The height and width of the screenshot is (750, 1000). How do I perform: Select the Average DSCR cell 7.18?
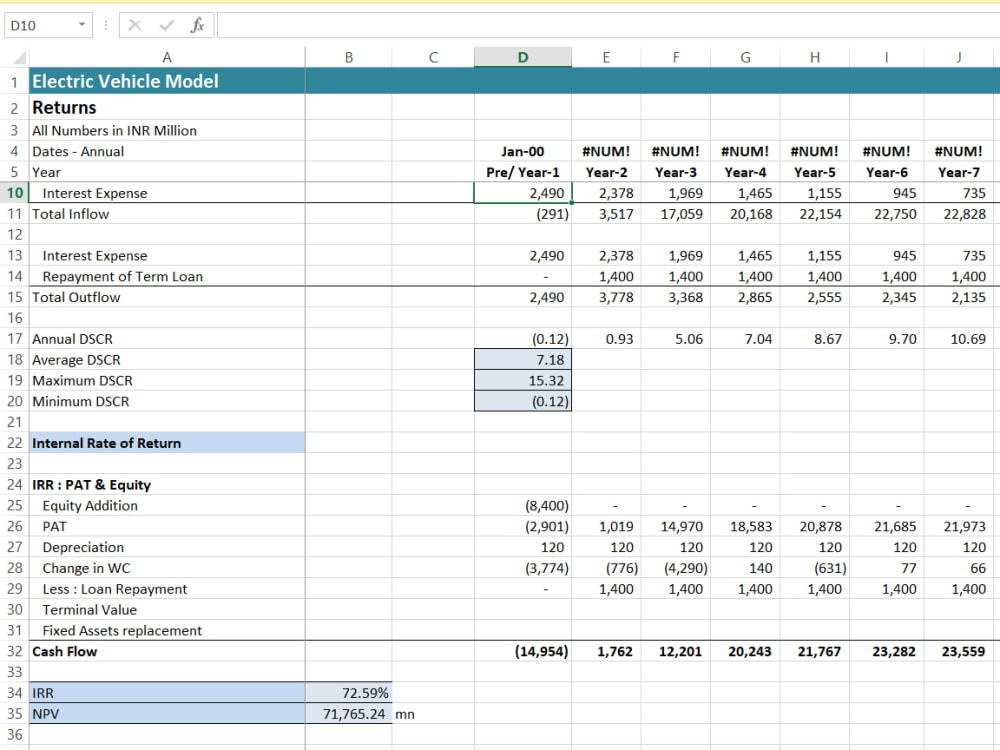(523, 360)
